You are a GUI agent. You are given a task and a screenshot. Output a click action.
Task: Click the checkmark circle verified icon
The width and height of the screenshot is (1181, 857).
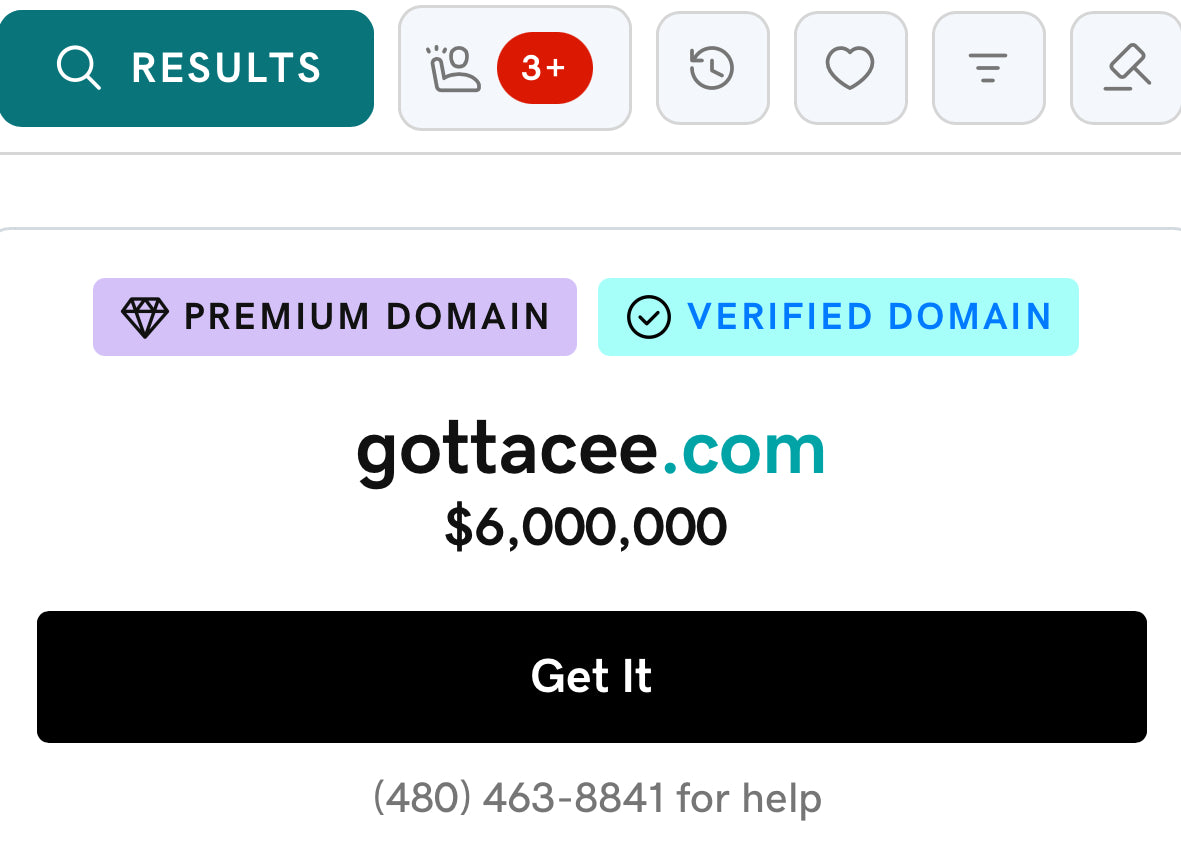click(648, 317)
